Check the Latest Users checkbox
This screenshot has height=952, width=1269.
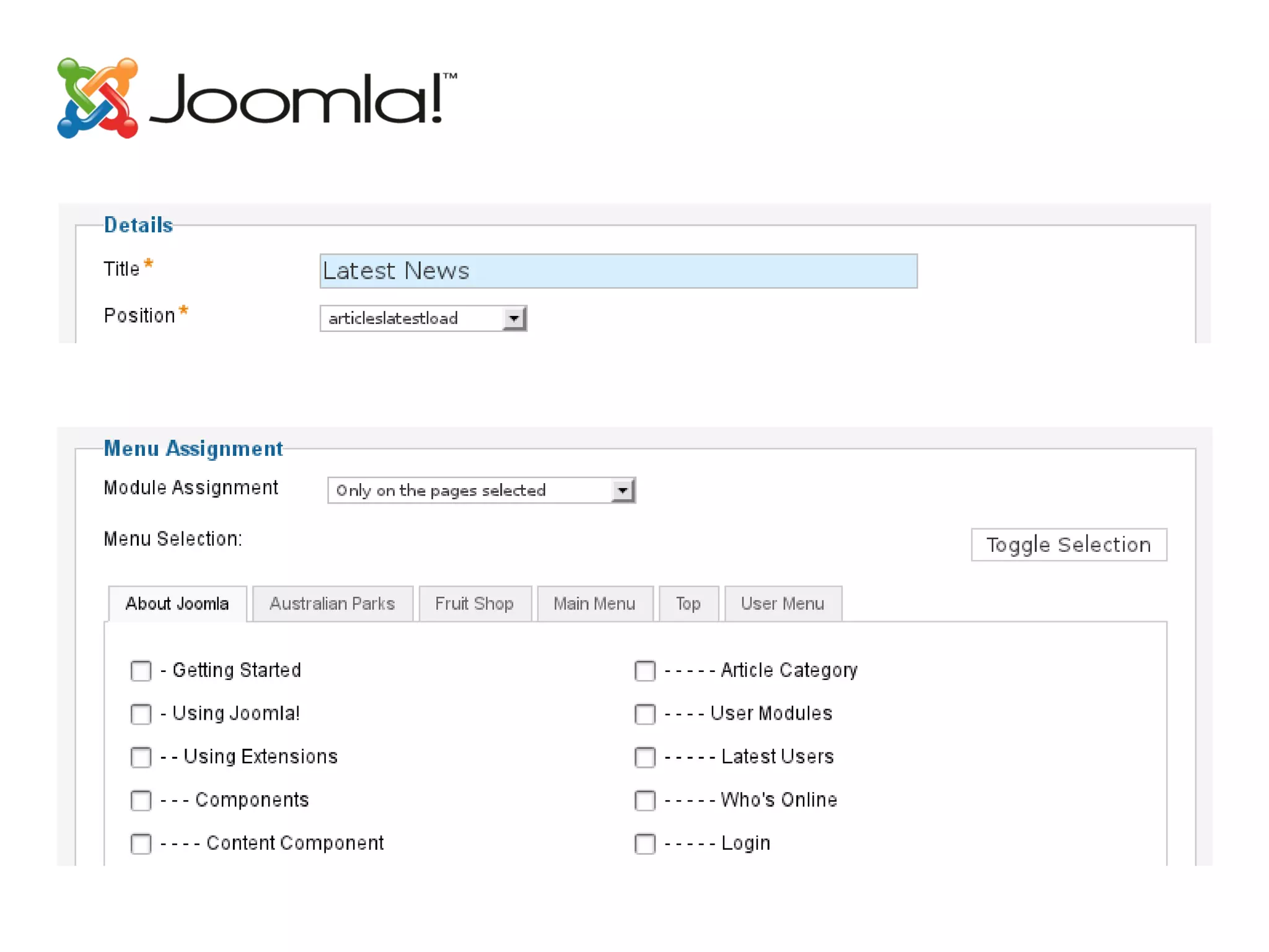coord(645,757)
